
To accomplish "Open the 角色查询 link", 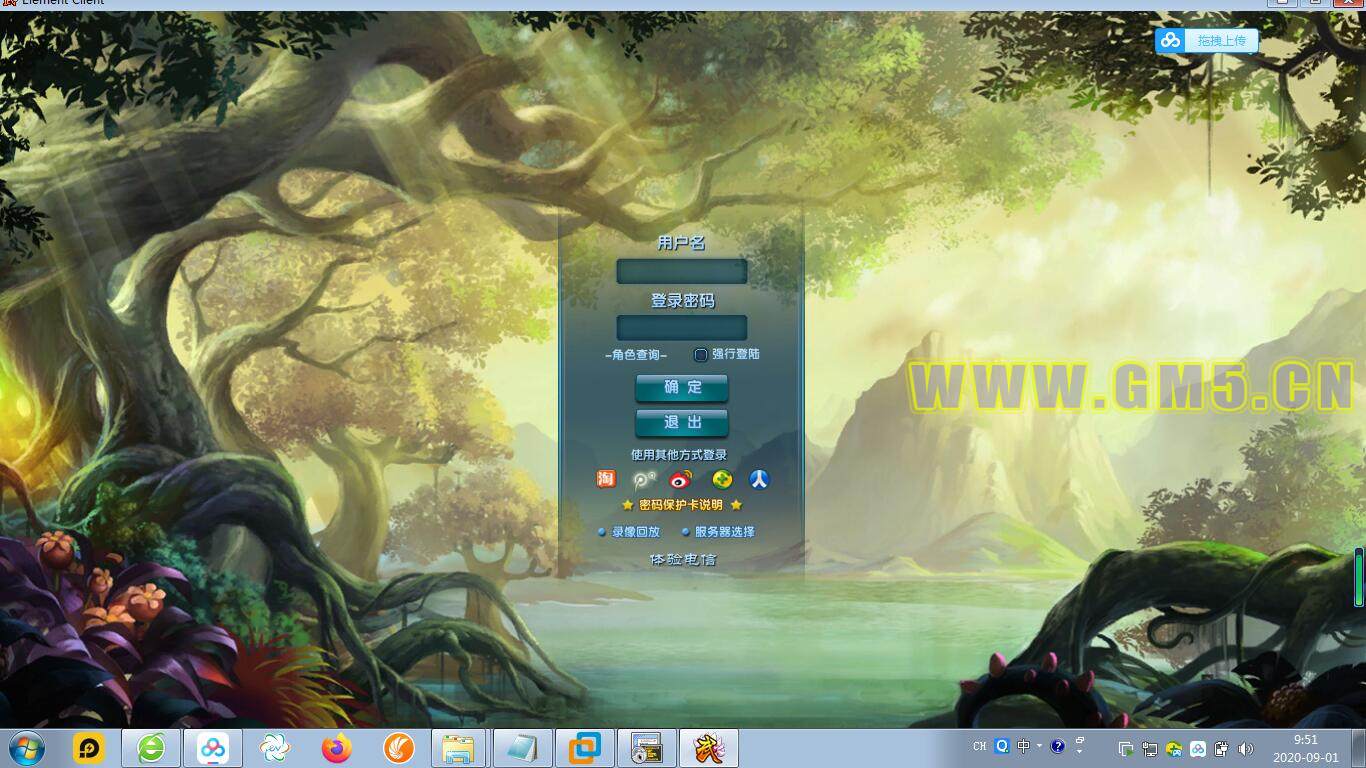I will click(x=636, y=355).
